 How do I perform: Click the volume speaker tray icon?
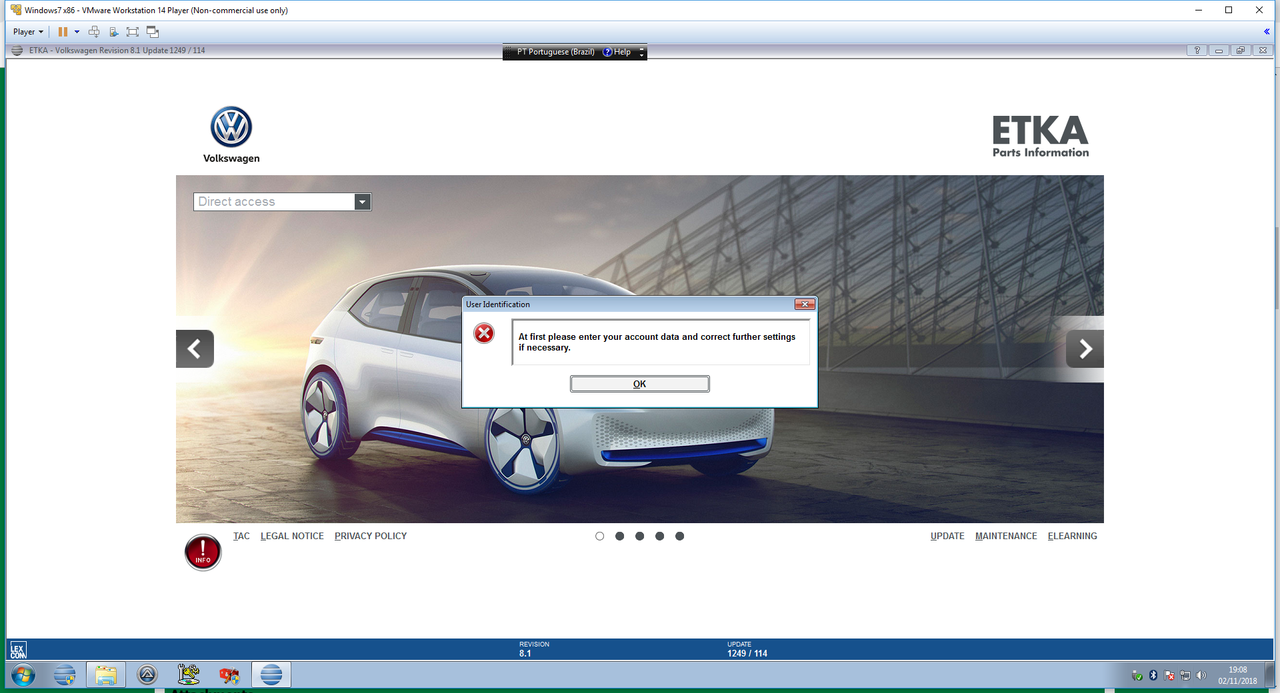click(1201, 675)
